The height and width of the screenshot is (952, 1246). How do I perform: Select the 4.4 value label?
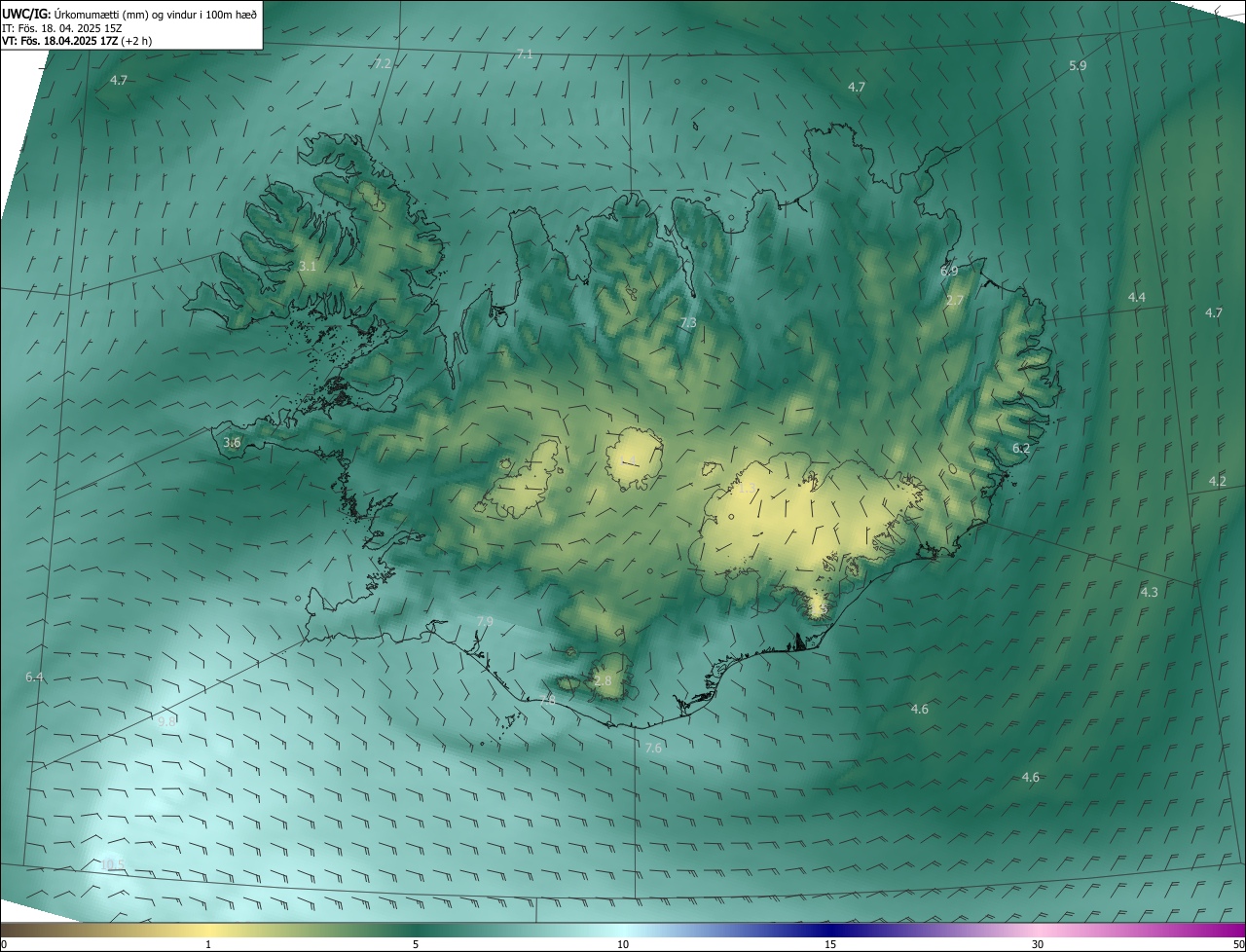click(1137, 297)
